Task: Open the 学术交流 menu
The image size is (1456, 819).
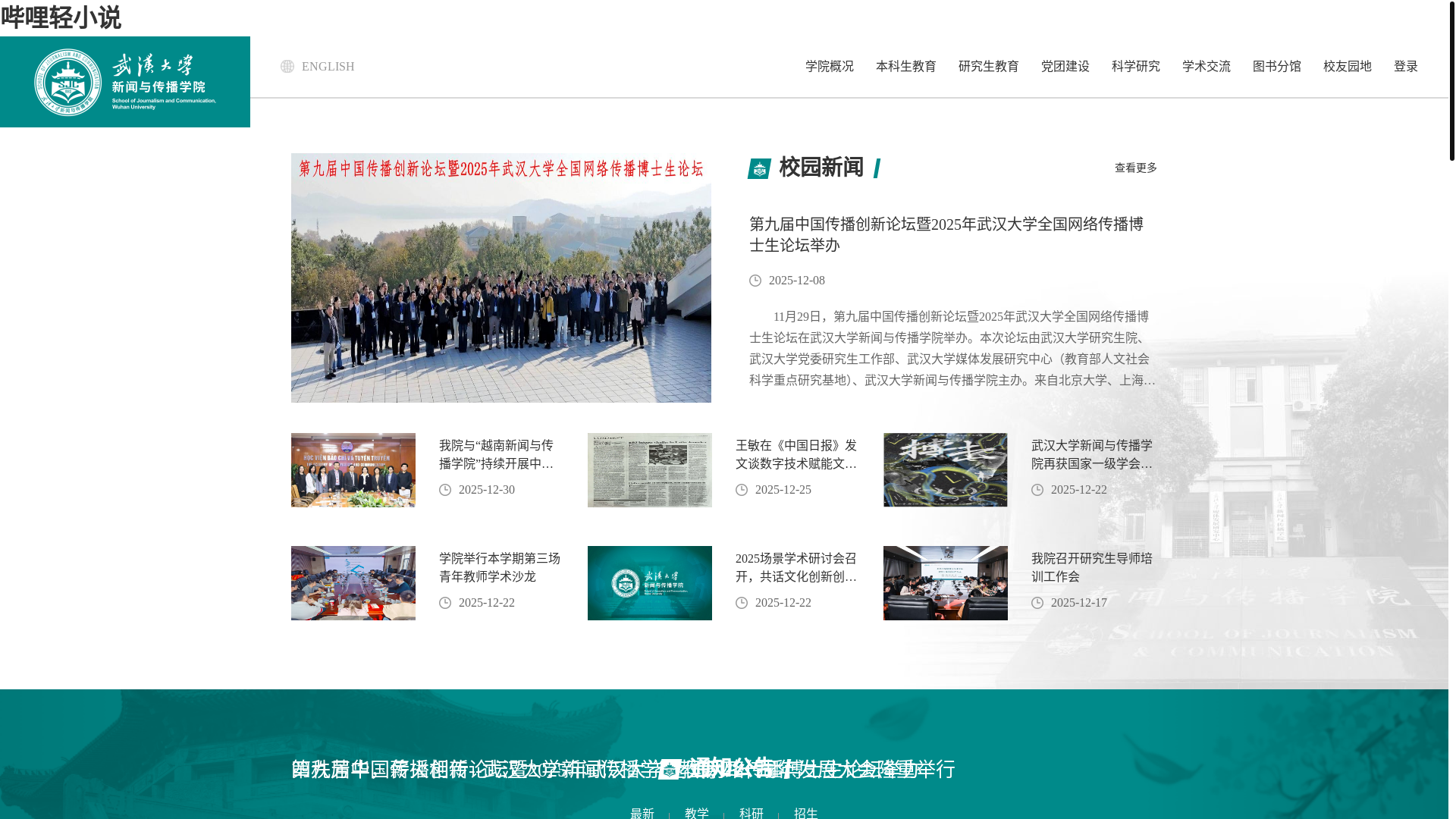Action: coord(1207,67)
